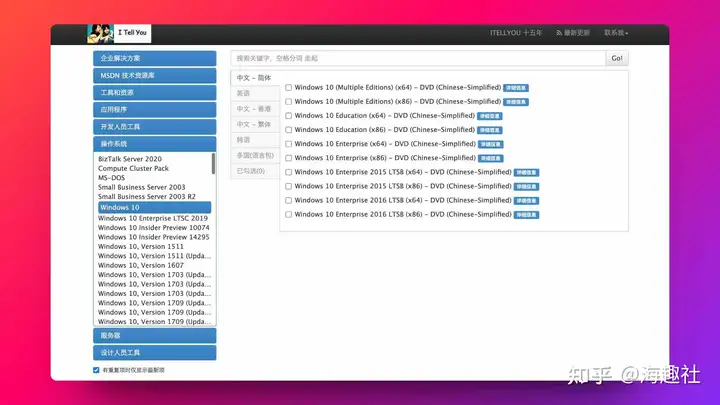Expand the 企业解决方案 category panel
The width and height of the screenshot is (720, 405).
[x=155, y=59]
